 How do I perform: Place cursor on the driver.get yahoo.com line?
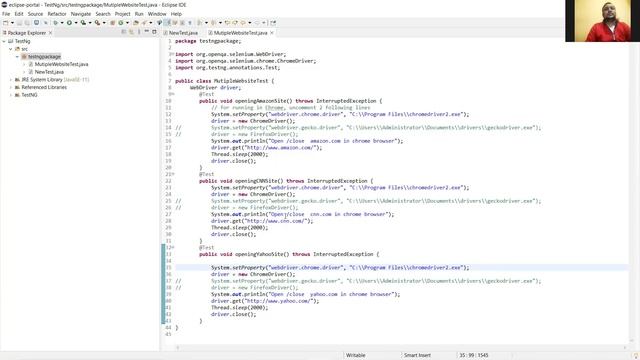(x=265, y=301)
